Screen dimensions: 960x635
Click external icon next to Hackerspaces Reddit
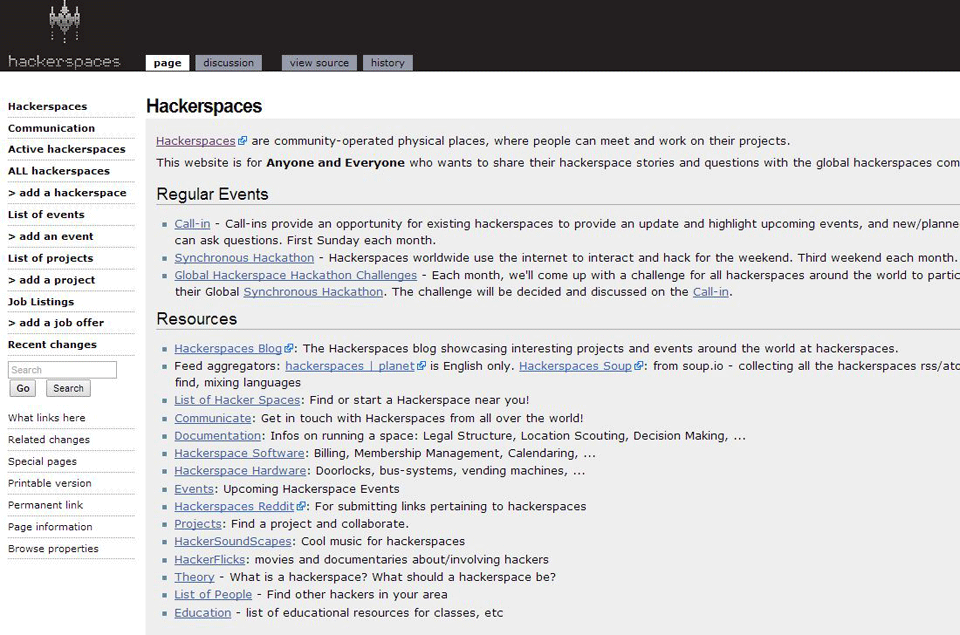[x=301, y=506]
